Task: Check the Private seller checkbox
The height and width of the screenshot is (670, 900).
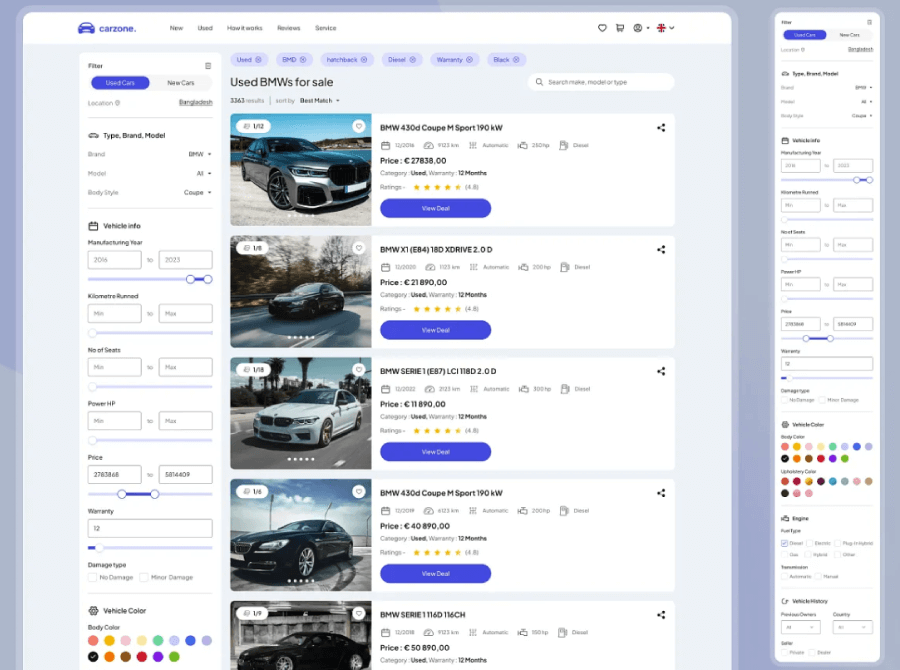Action: (x=785, y=653)
